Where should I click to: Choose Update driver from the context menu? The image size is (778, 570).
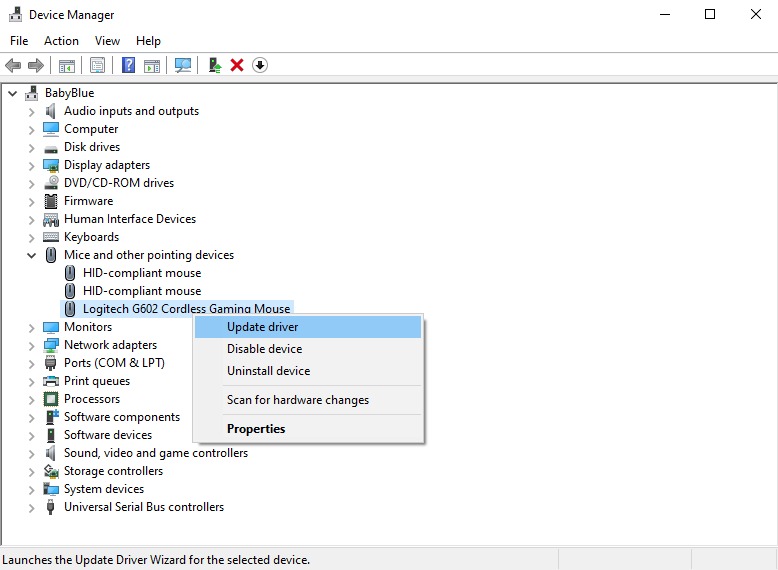(x=262, y=327)
